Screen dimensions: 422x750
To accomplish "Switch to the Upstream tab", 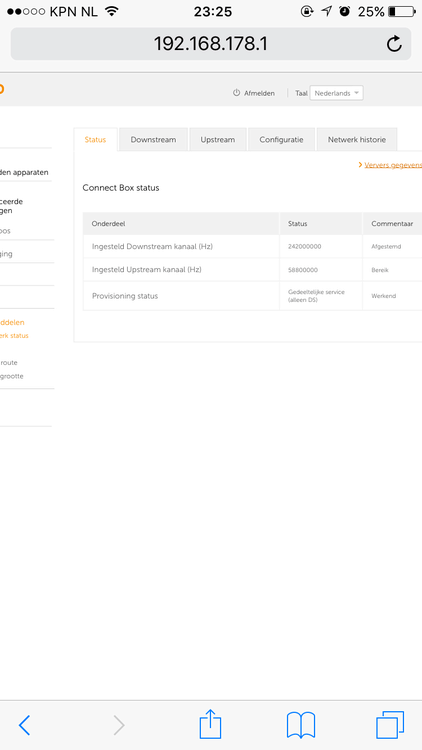I will 218,140.
